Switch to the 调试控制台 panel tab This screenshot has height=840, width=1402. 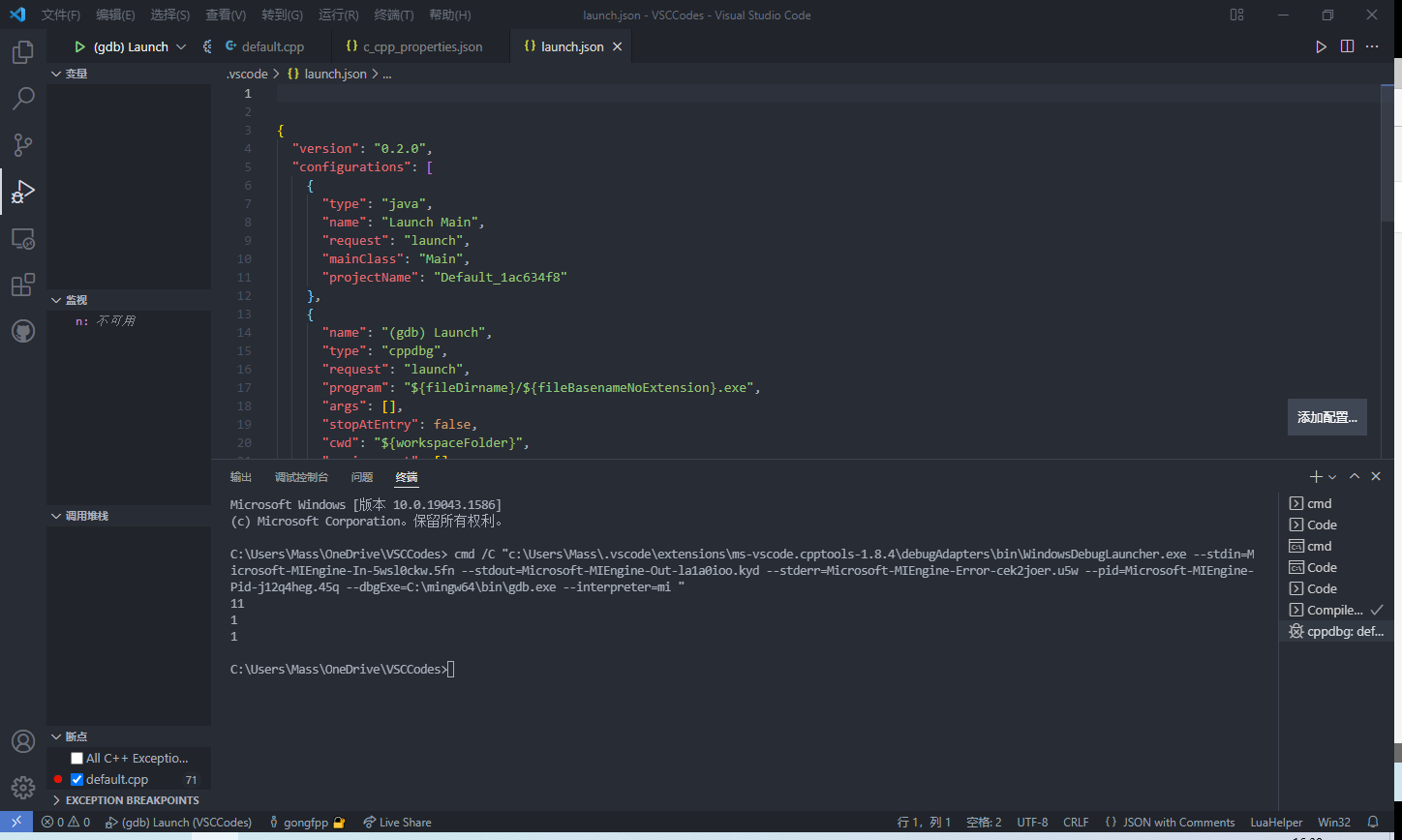(x=301, y=477)
